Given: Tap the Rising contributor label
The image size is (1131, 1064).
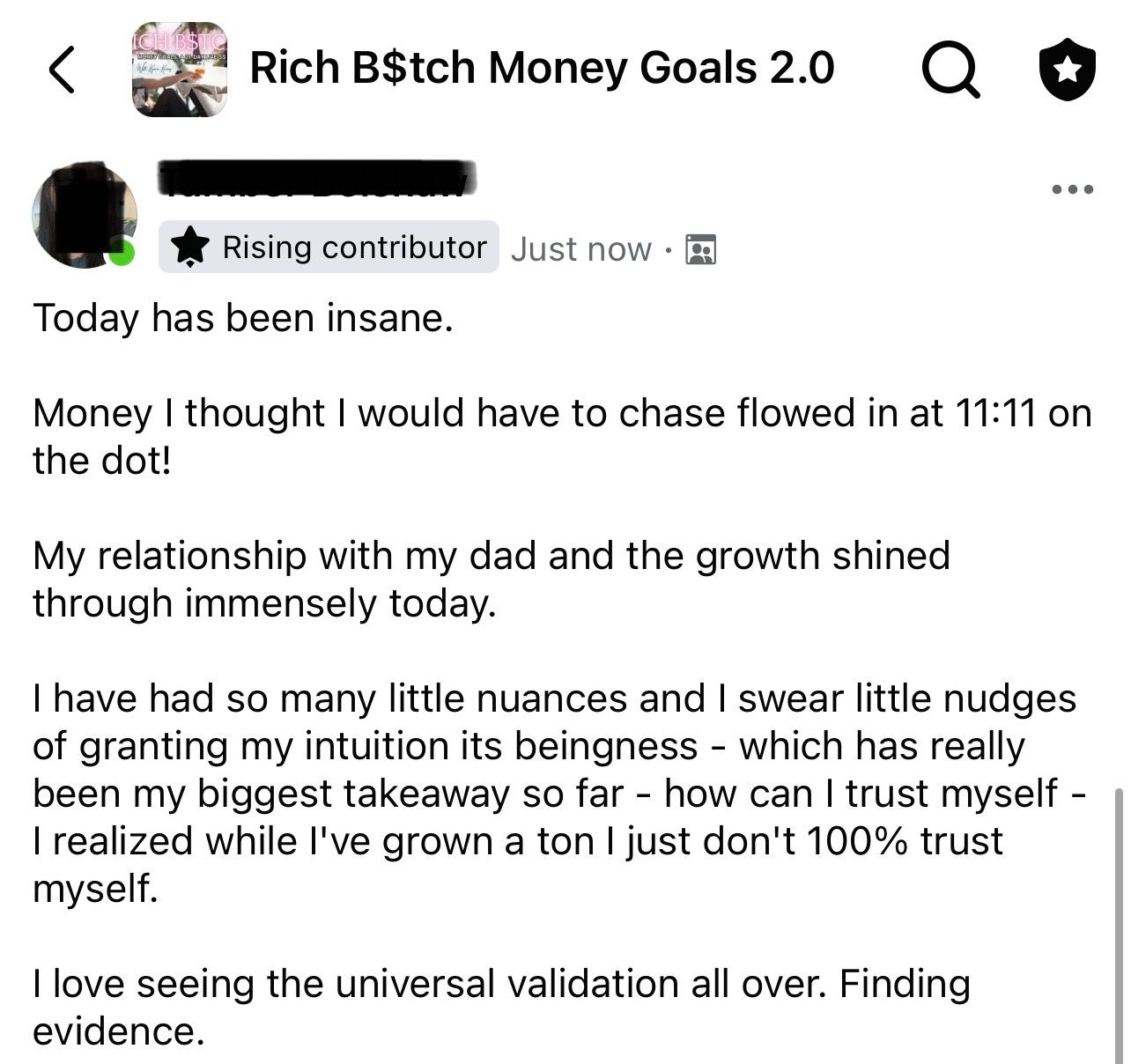Looking at the screenshot, I should pyautogui.click(x=354, y=248).
